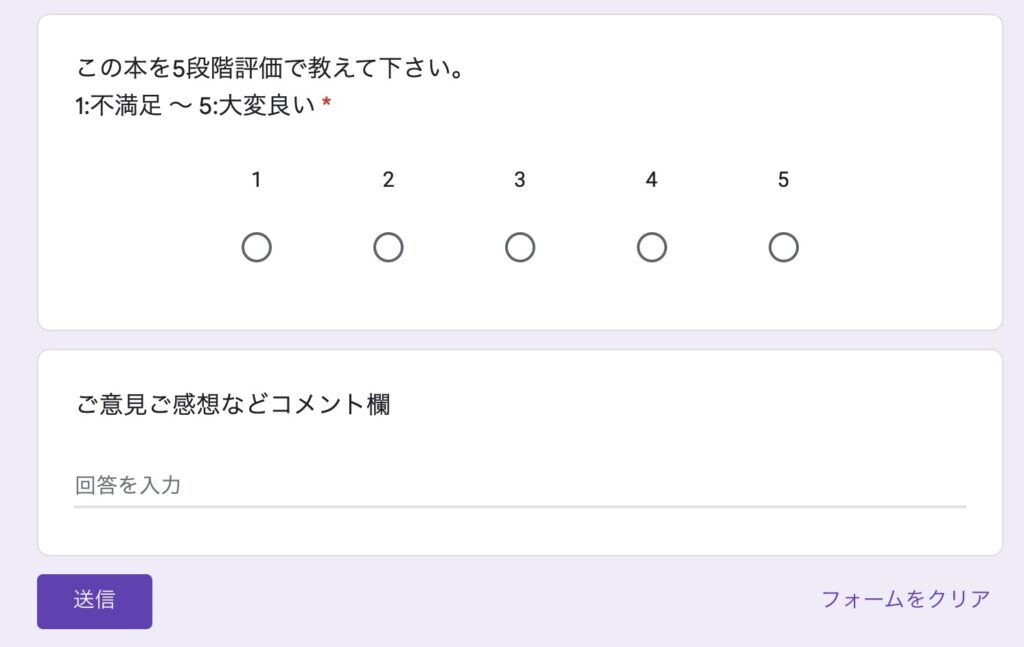
Task: Click the number 5 scale label
Action: click(784, 180)
